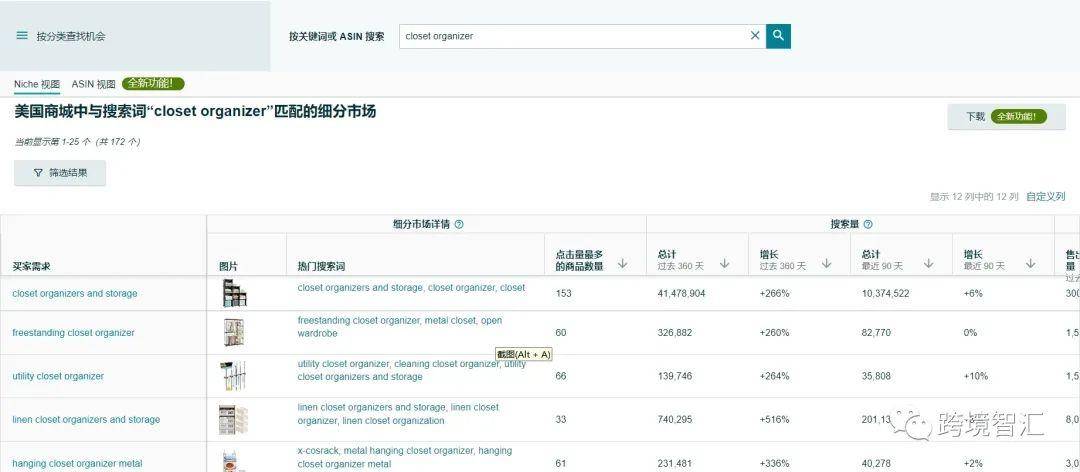Click search terms linen closet organizers and storage

point(398,413)
